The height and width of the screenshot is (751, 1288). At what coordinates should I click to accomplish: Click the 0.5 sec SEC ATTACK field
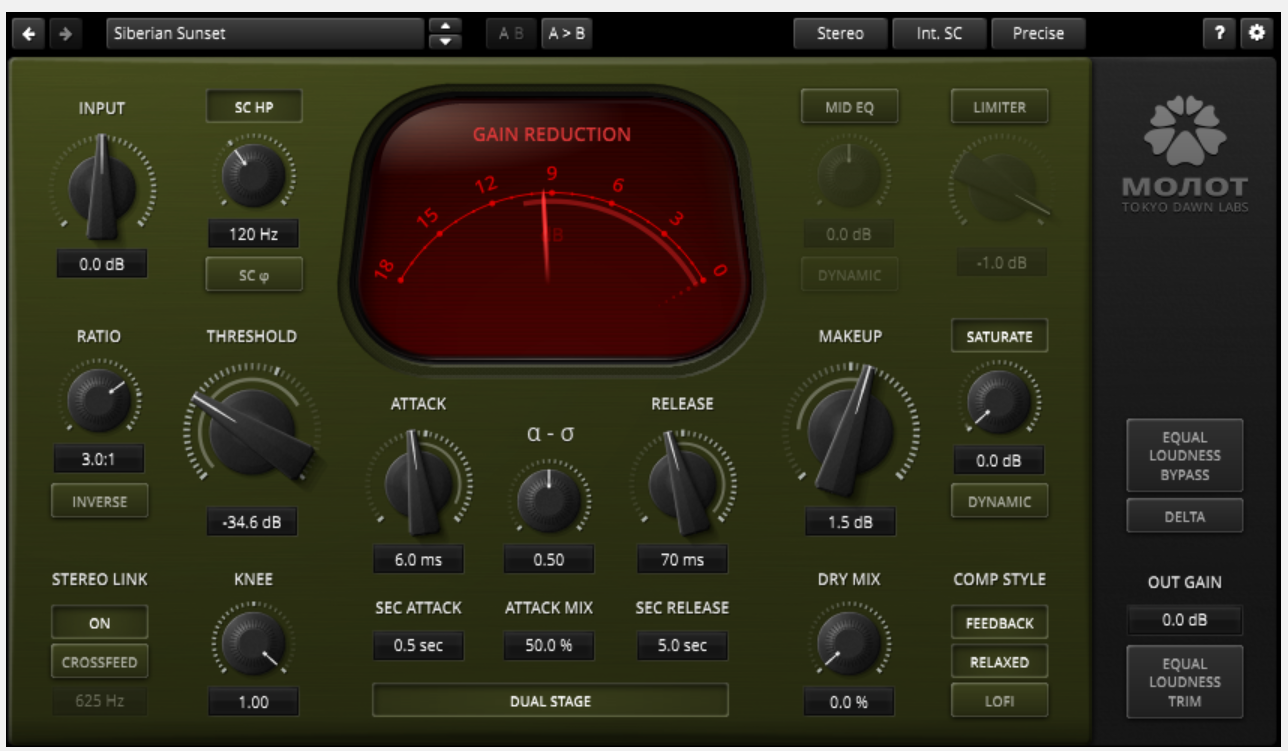pos(418,646)
